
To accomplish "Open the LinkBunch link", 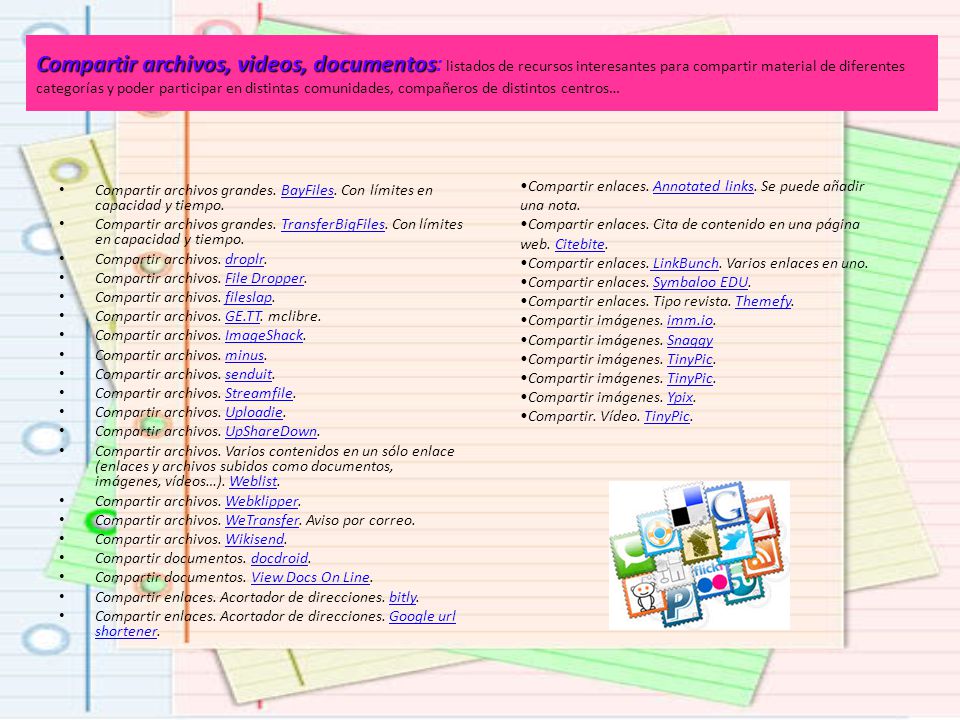I will [686, 263].
